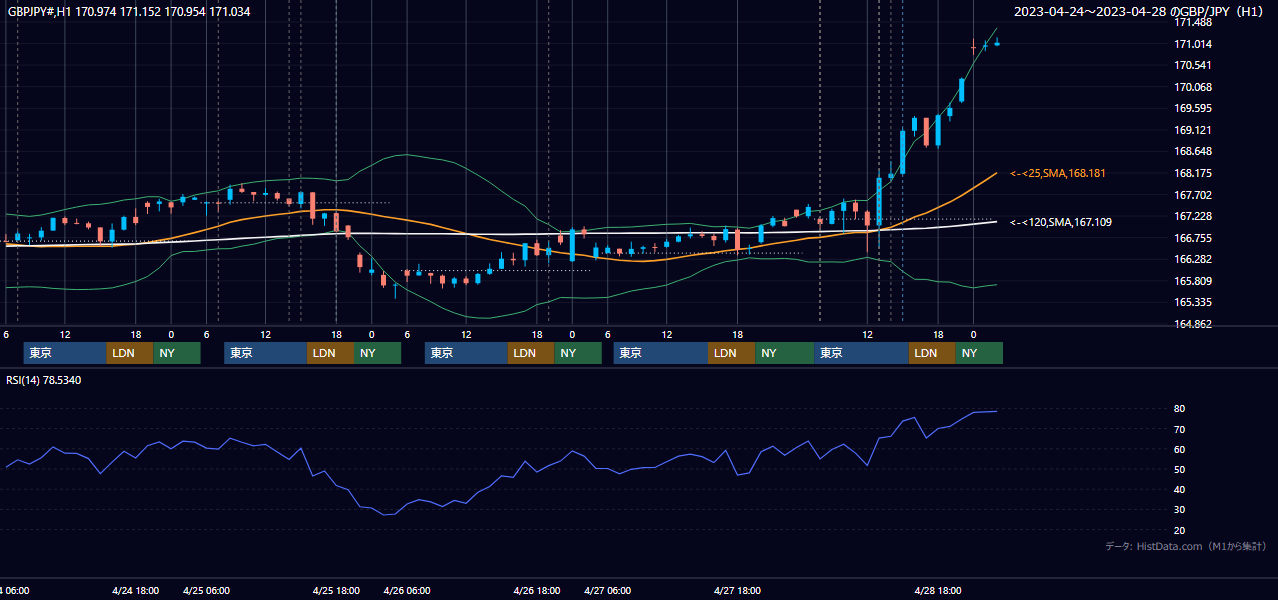Click price axis value 164.862
Image resolution: width=1278 pixels, height=600 pixels.
[1193, 324]
